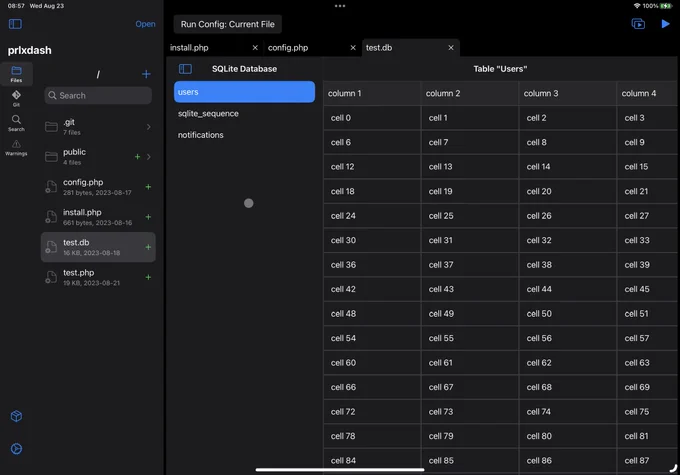Image resolution: width=680 pixels, height=475 pixels.
Task: Open test.db in the file list
Action: click(98, 247)
